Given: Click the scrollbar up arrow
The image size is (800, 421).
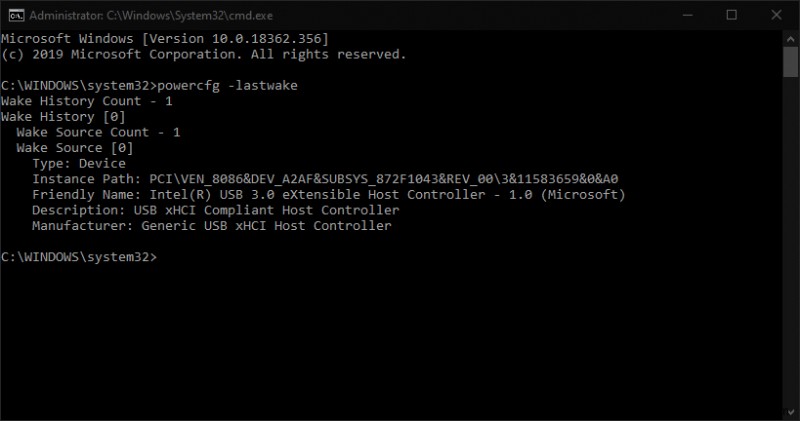Looking at the screenshot, I should coord(790,36).
